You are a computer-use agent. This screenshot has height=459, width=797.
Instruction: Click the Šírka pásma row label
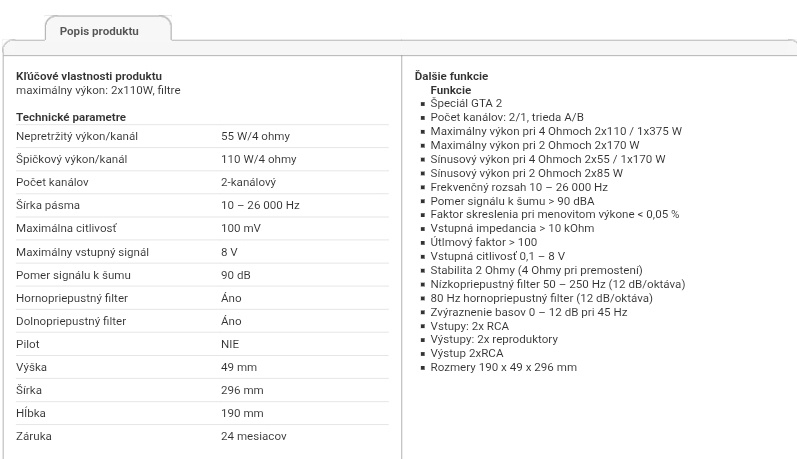tap(50, 205)
